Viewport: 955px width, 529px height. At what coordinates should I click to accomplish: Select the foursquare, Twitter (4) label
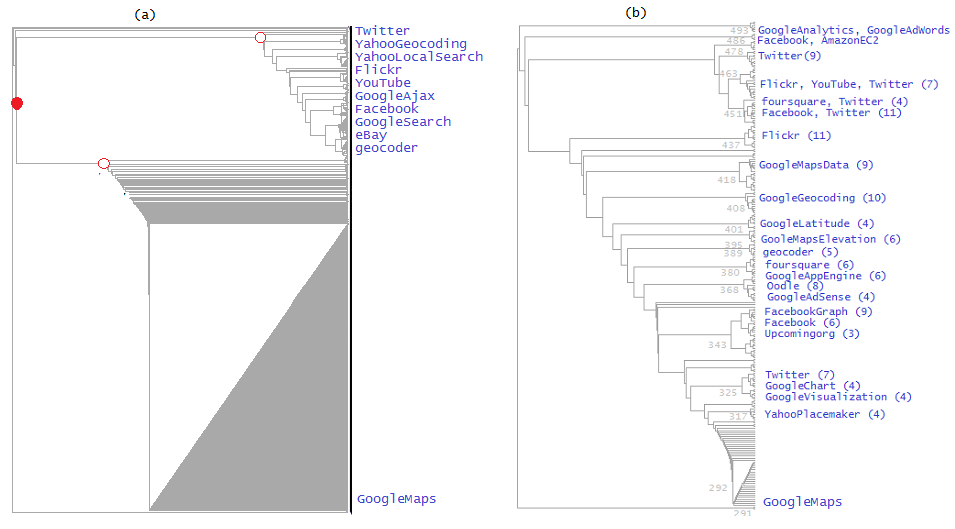tap(834, 102)
